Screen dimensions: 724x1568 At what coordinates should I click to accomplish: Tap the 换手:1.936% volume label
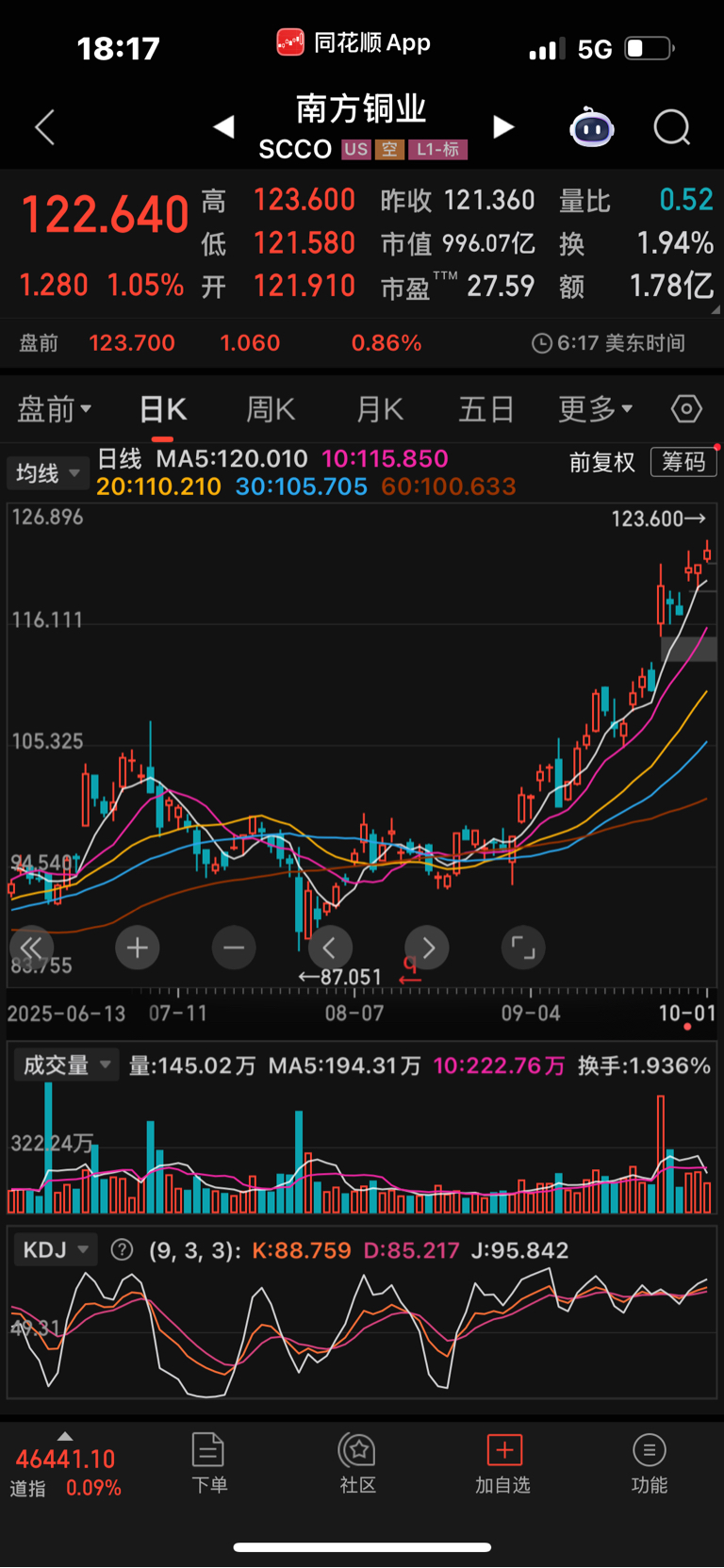[645, 1065]
